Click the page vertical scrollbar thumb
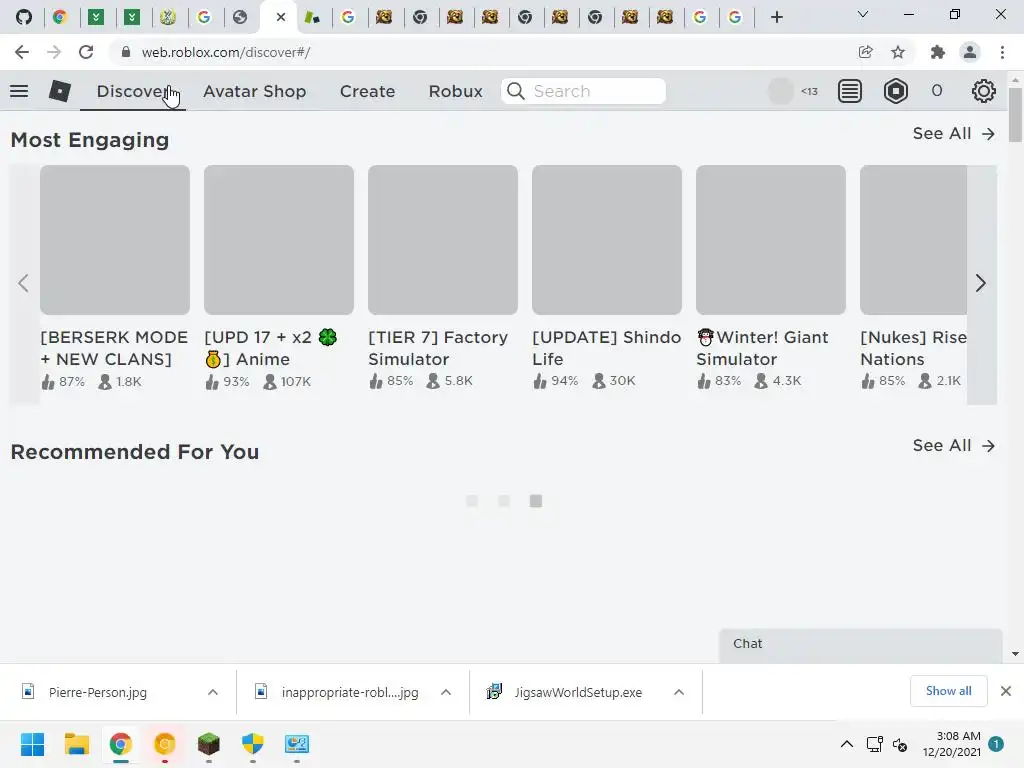The image size is (1024, 768). click(x=1014, y=114)
